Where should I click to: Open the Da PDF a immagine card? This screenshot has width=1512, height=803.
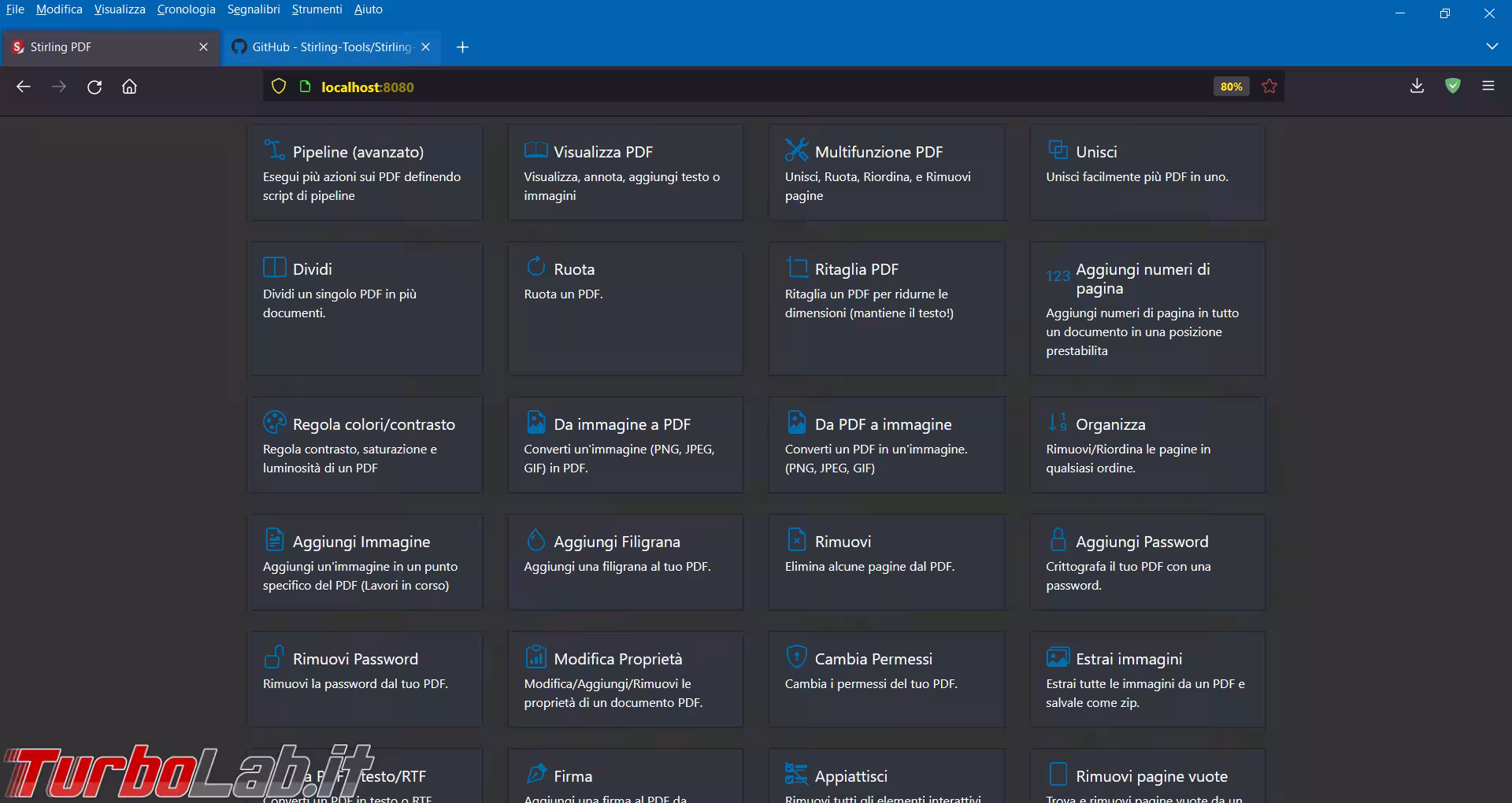883,425
